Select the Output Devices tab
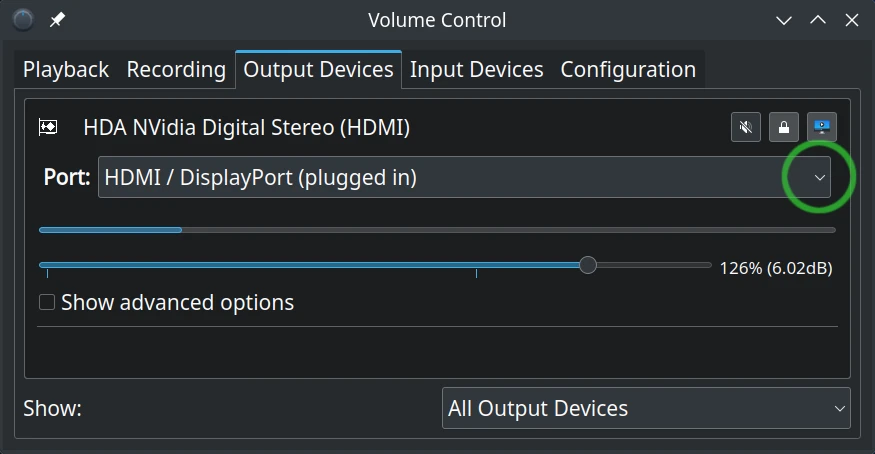The height and width of the screenshot is (454, 875). click(x=318, y=70)
